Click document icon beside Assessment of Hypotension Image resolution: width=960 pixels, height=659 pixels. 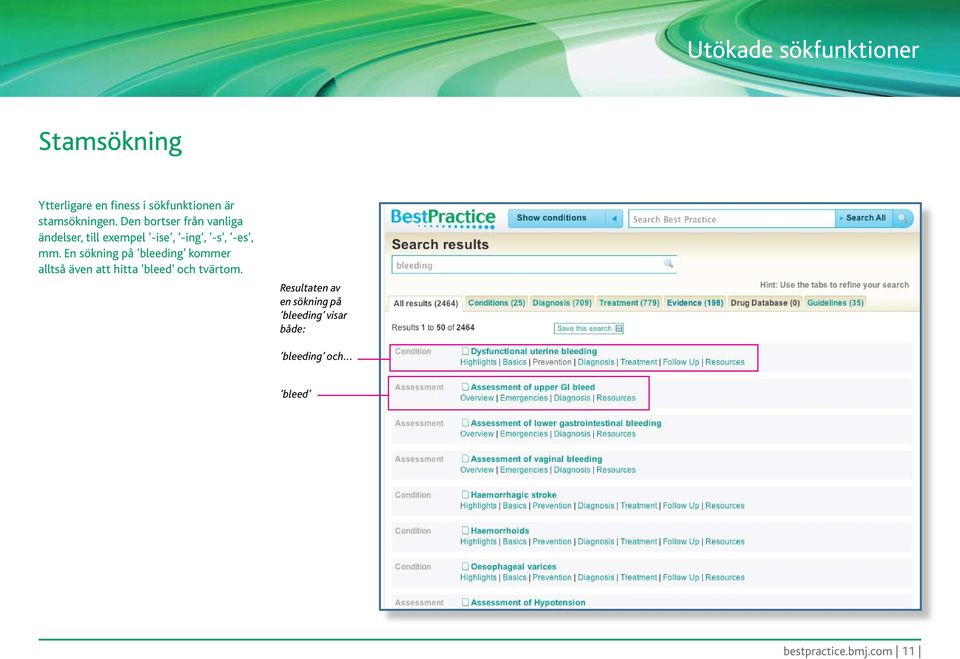465,602
